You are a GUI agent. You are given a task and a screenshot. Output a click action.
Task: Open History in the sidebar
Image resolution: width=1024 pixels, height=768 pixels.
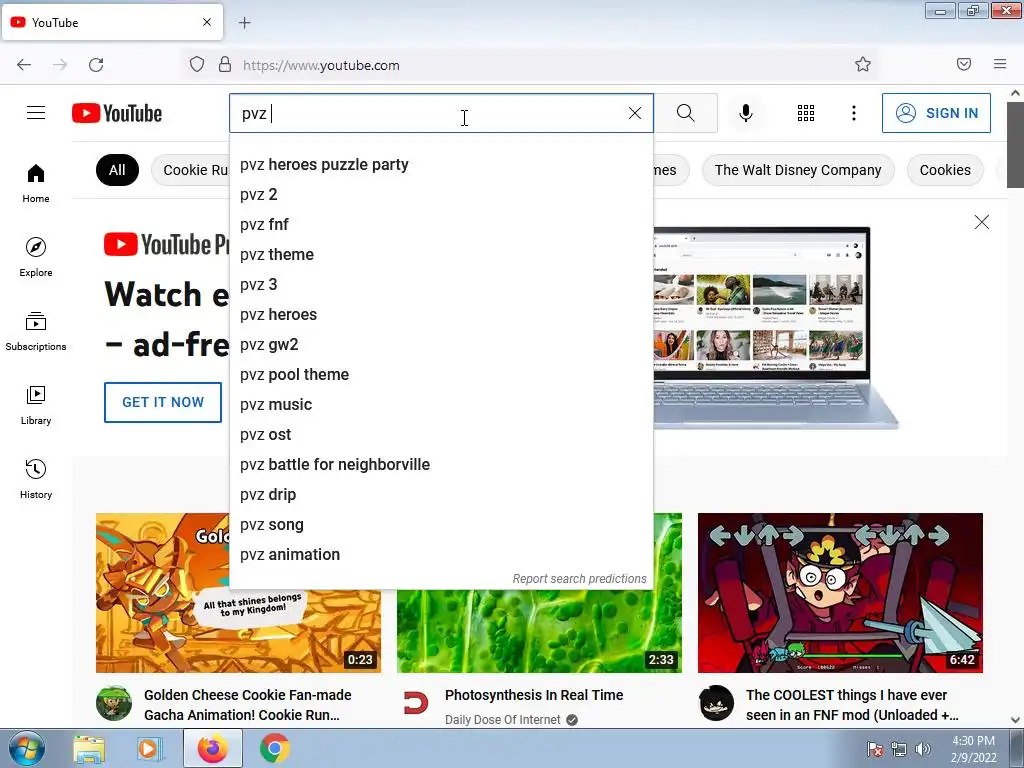pos(36,479)
